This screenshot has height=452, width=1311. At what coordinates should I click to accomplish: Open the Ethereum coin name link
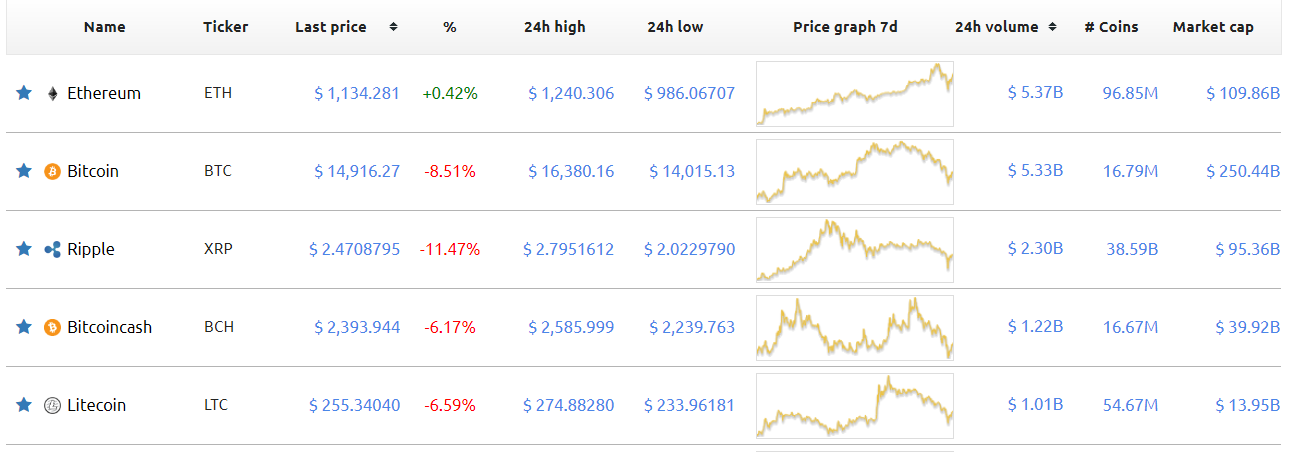pos(104,93)
